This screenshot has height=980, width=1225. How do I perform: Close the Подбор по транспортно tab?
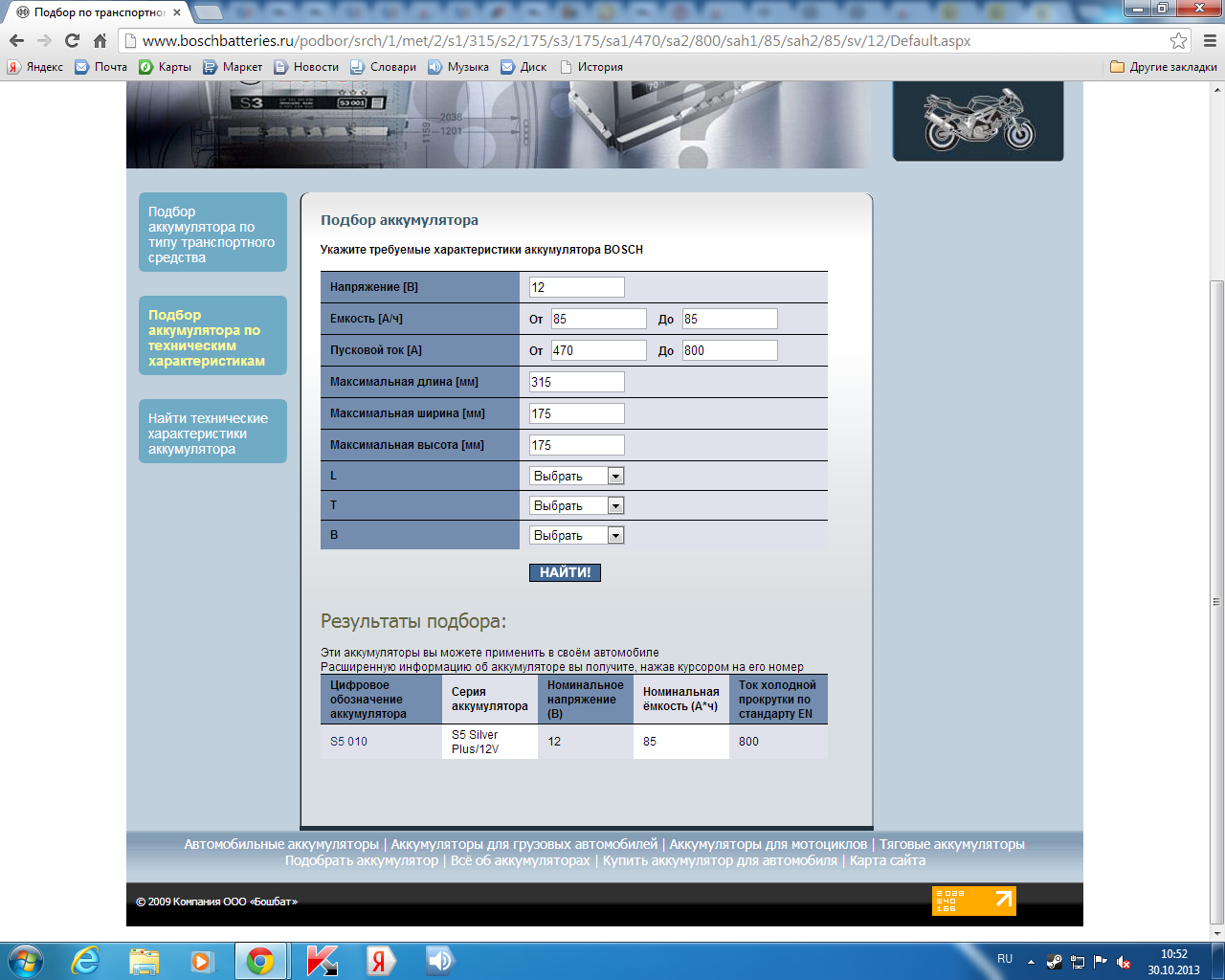[x=177, y=12]
